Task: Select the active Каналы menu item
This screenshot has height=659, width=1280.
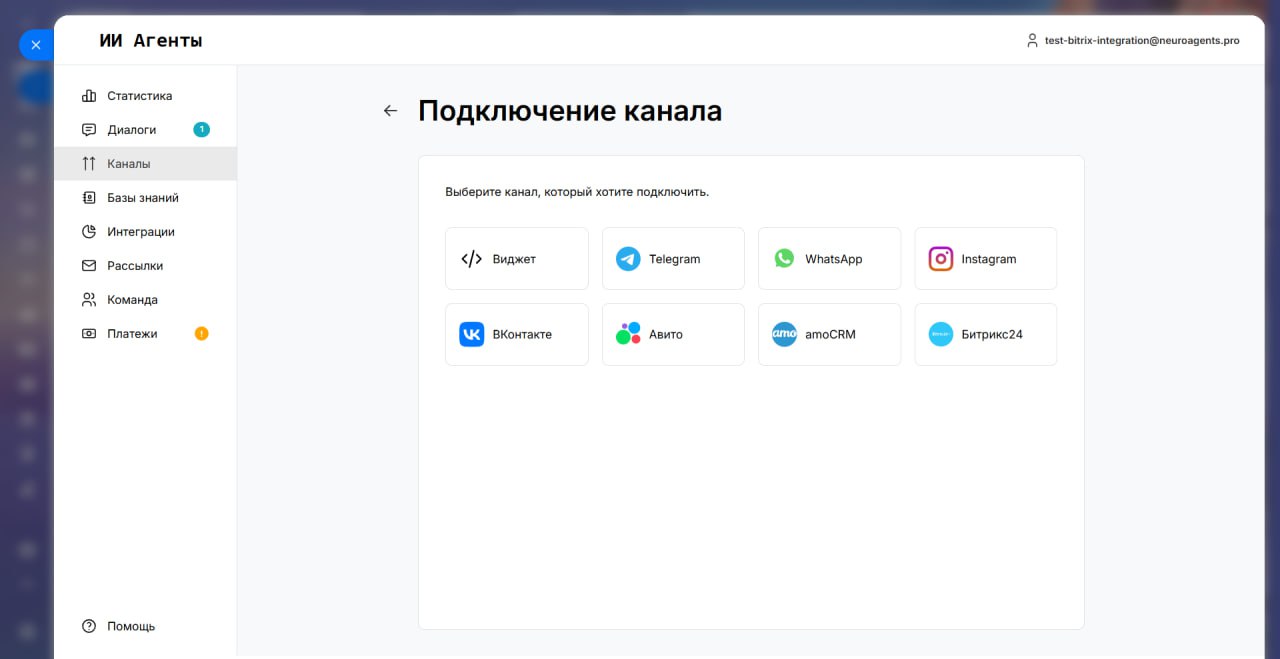Action: pyautogui.click(x=145, y=164)
